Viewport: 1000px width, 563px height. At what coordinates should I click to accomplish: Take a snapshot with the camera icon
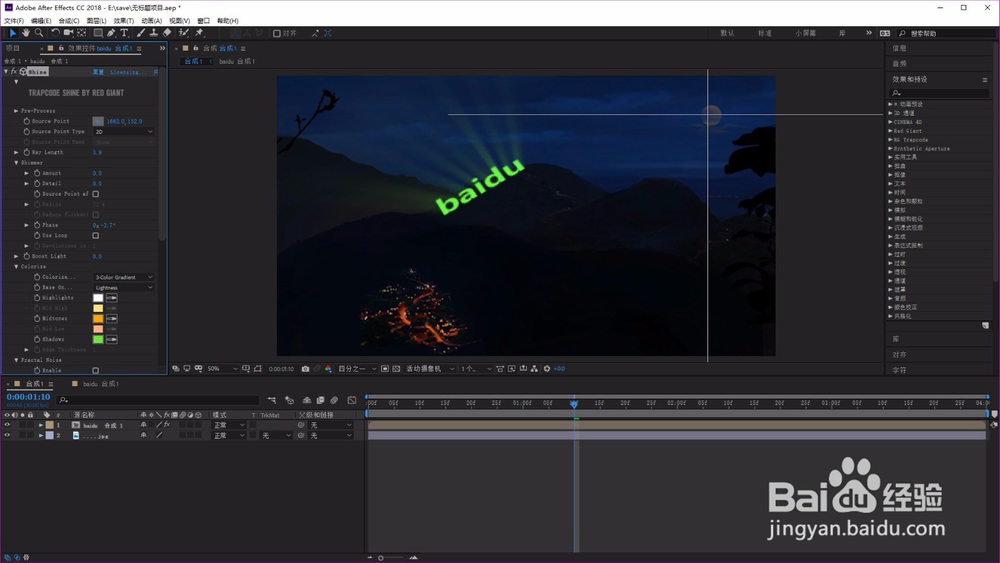click(x=305, y=369)
